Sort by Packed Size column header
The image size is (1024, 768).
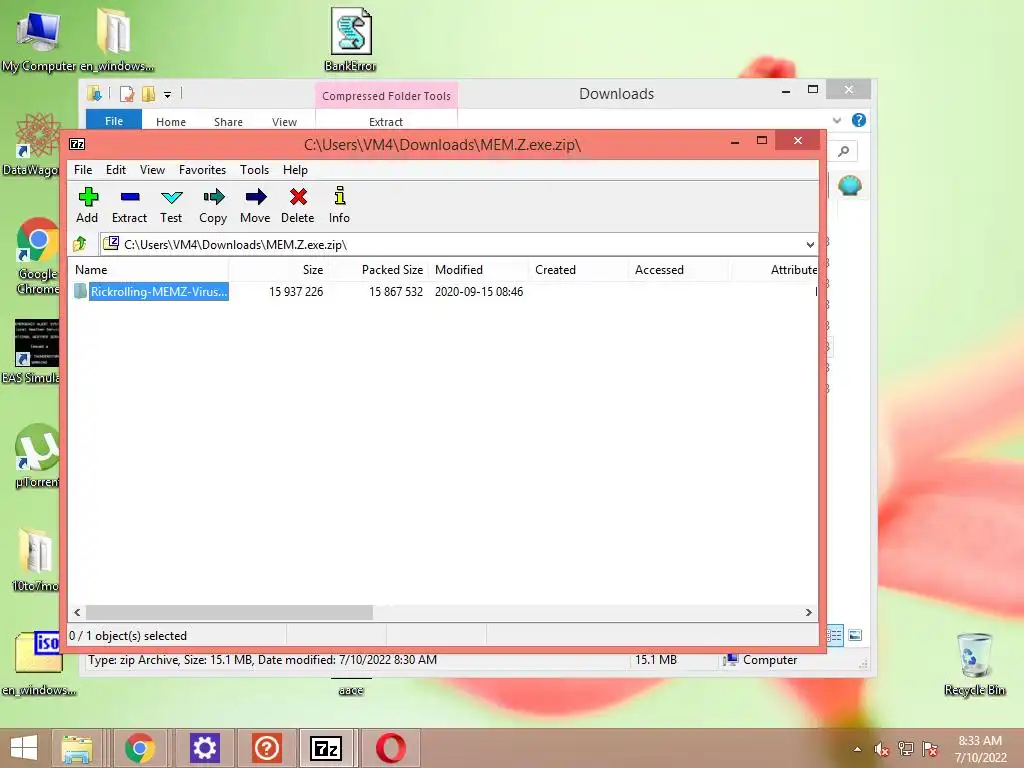coord(378,270)
